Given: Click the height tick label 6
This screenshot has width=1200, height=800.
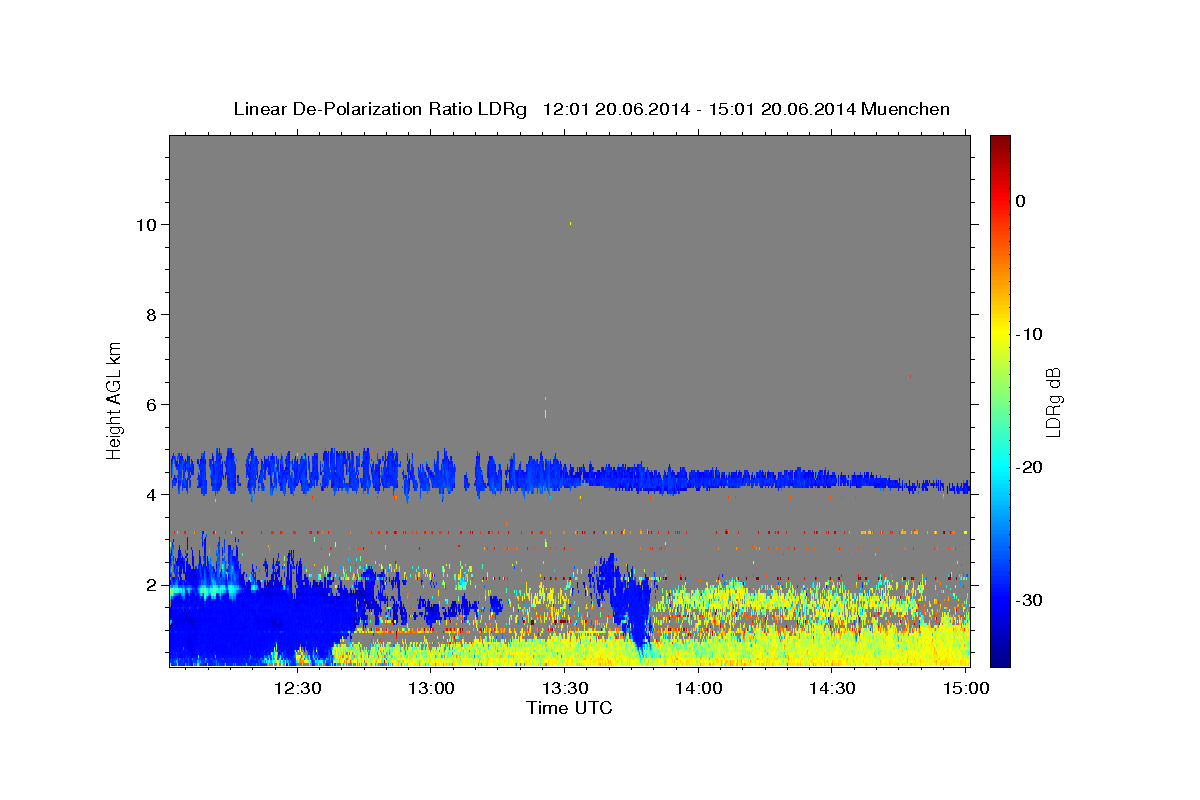Looking at the screenshot, I should point(153,404).
